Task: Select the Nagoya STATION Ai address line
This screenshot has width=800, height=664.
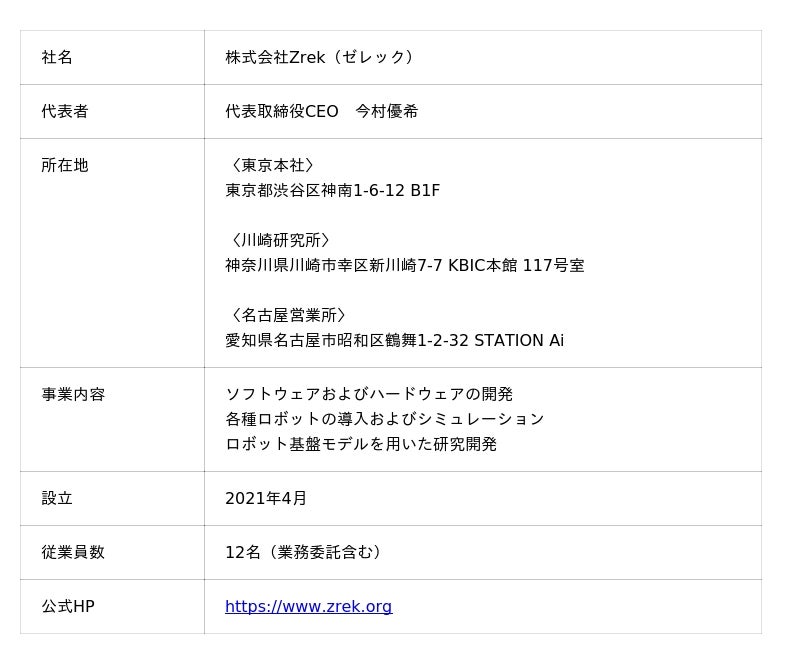Action: tap(394, 341)
